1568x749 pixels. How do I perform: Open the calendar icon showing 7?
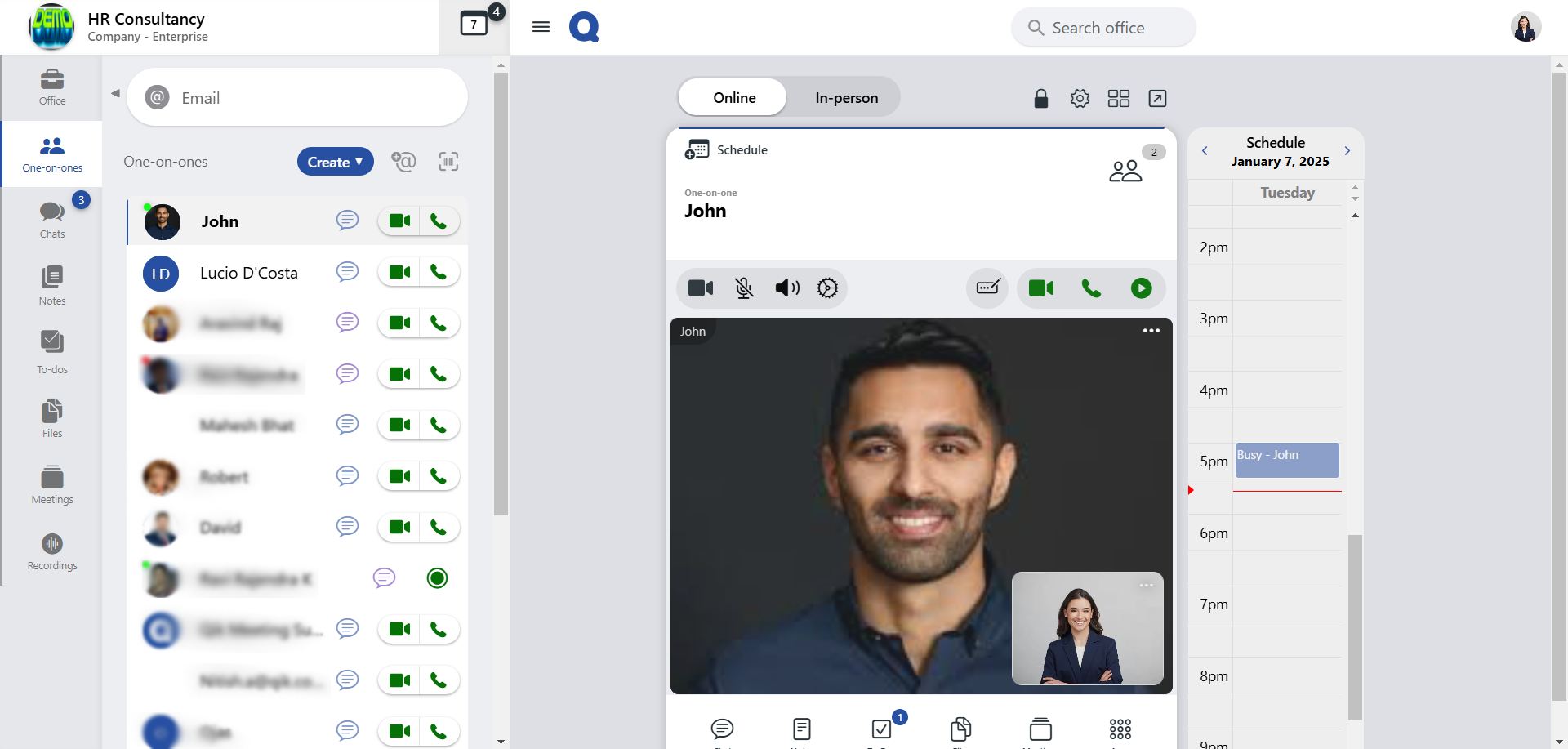coord(474,25)
